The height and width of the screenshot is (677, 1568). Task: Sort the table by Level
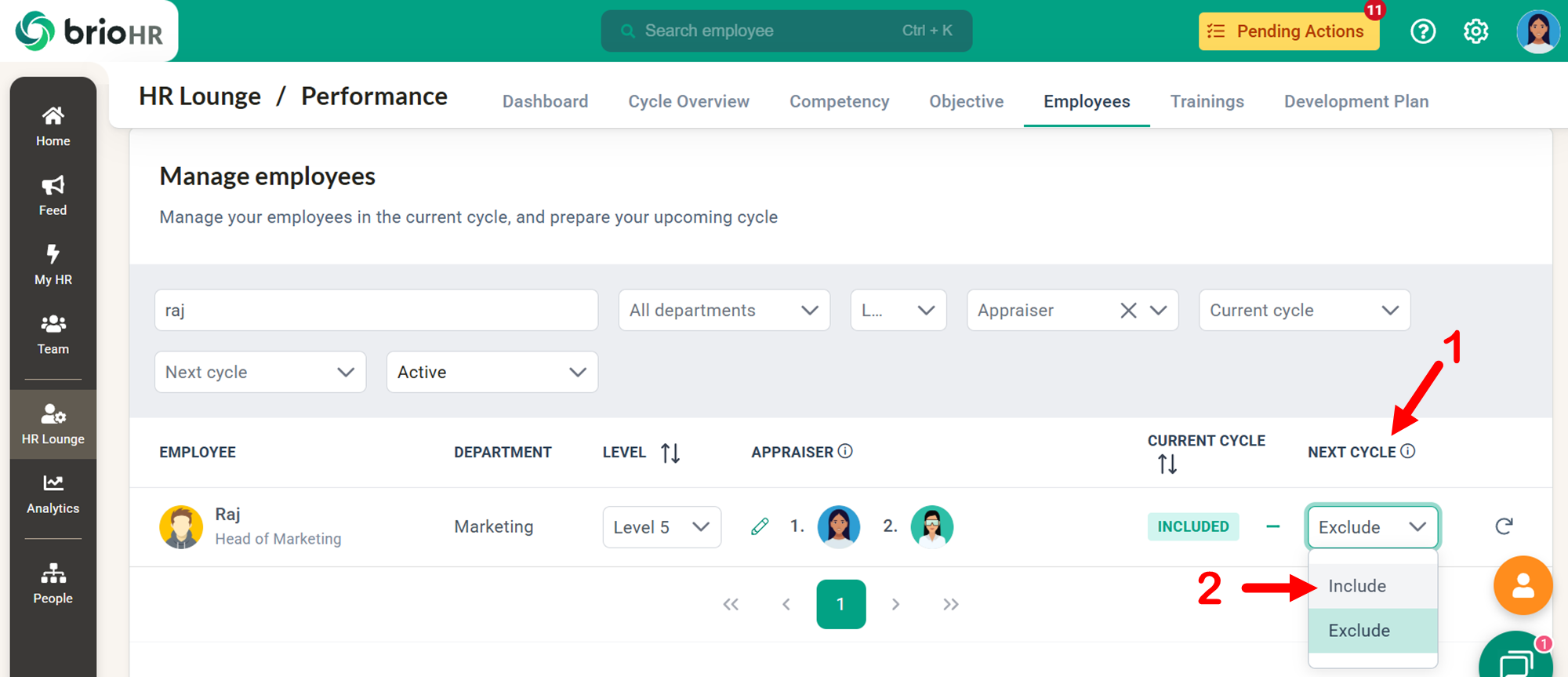tap(670, 453)
